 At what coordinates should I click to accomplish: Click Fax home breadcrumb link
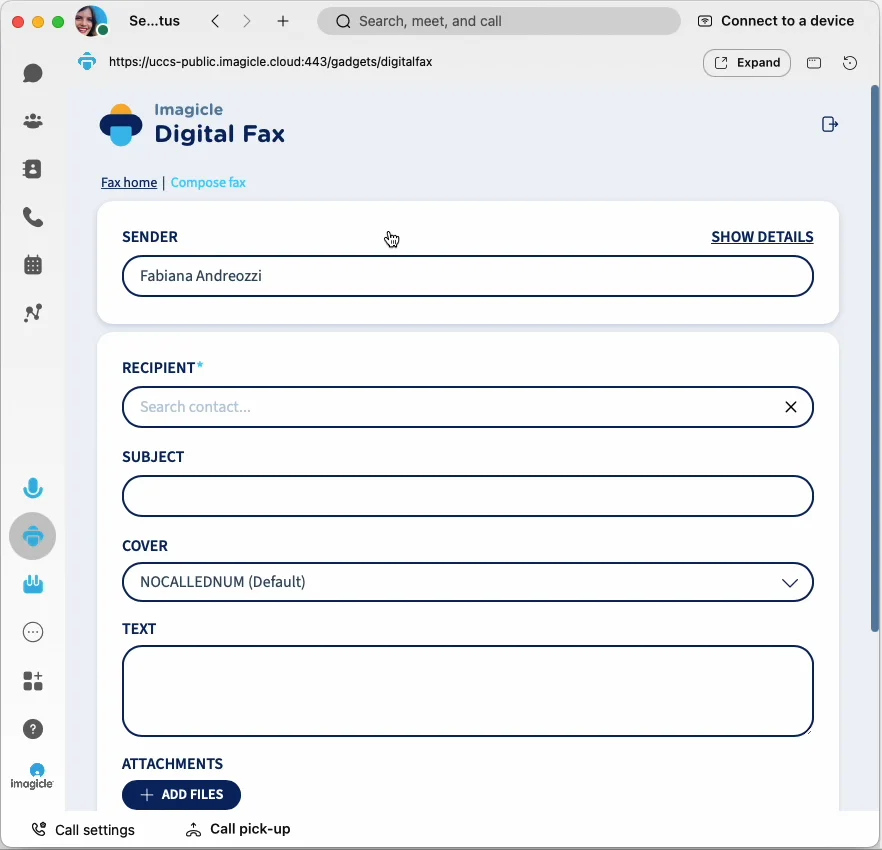(x=129, y=183)
